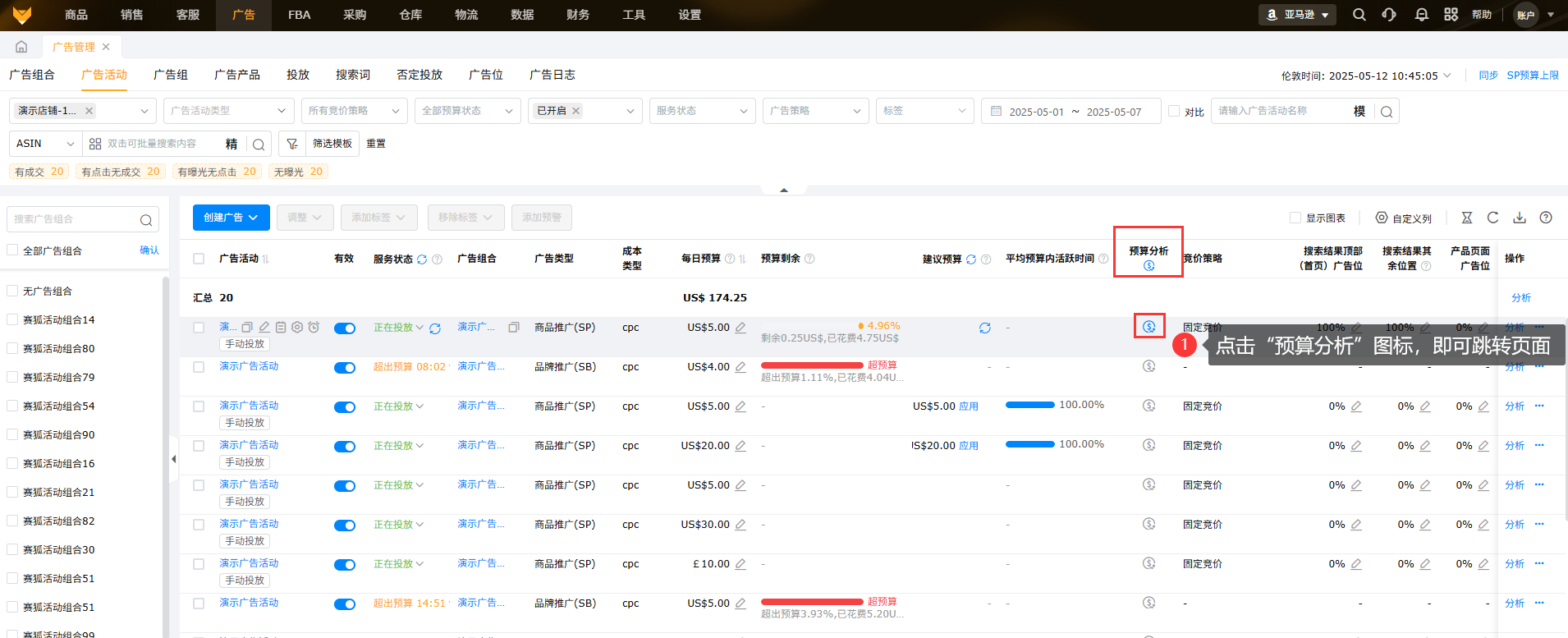
Task: Check the 赛狐活动组合14 portfolio checkbox
Action: point(12,319)
